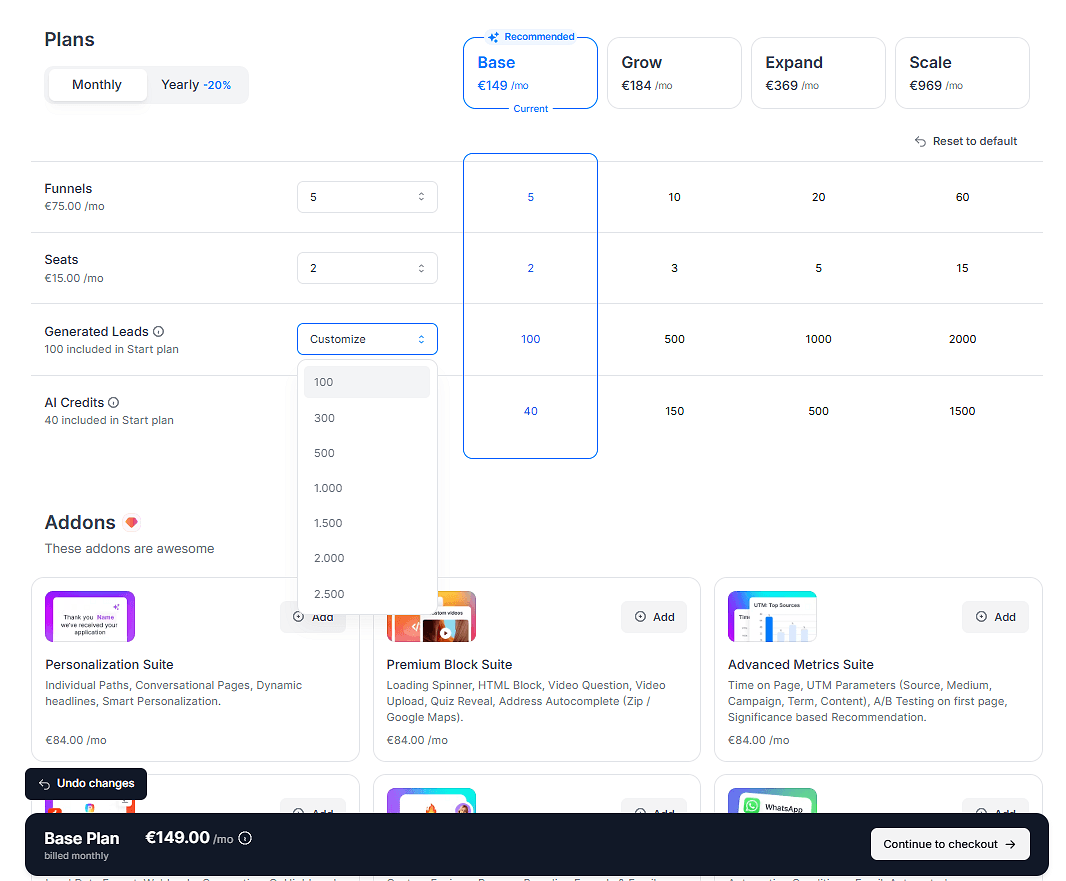Click Reset to default
Image resolution: width=1066 pixels, height=881 pixels.
966,141
